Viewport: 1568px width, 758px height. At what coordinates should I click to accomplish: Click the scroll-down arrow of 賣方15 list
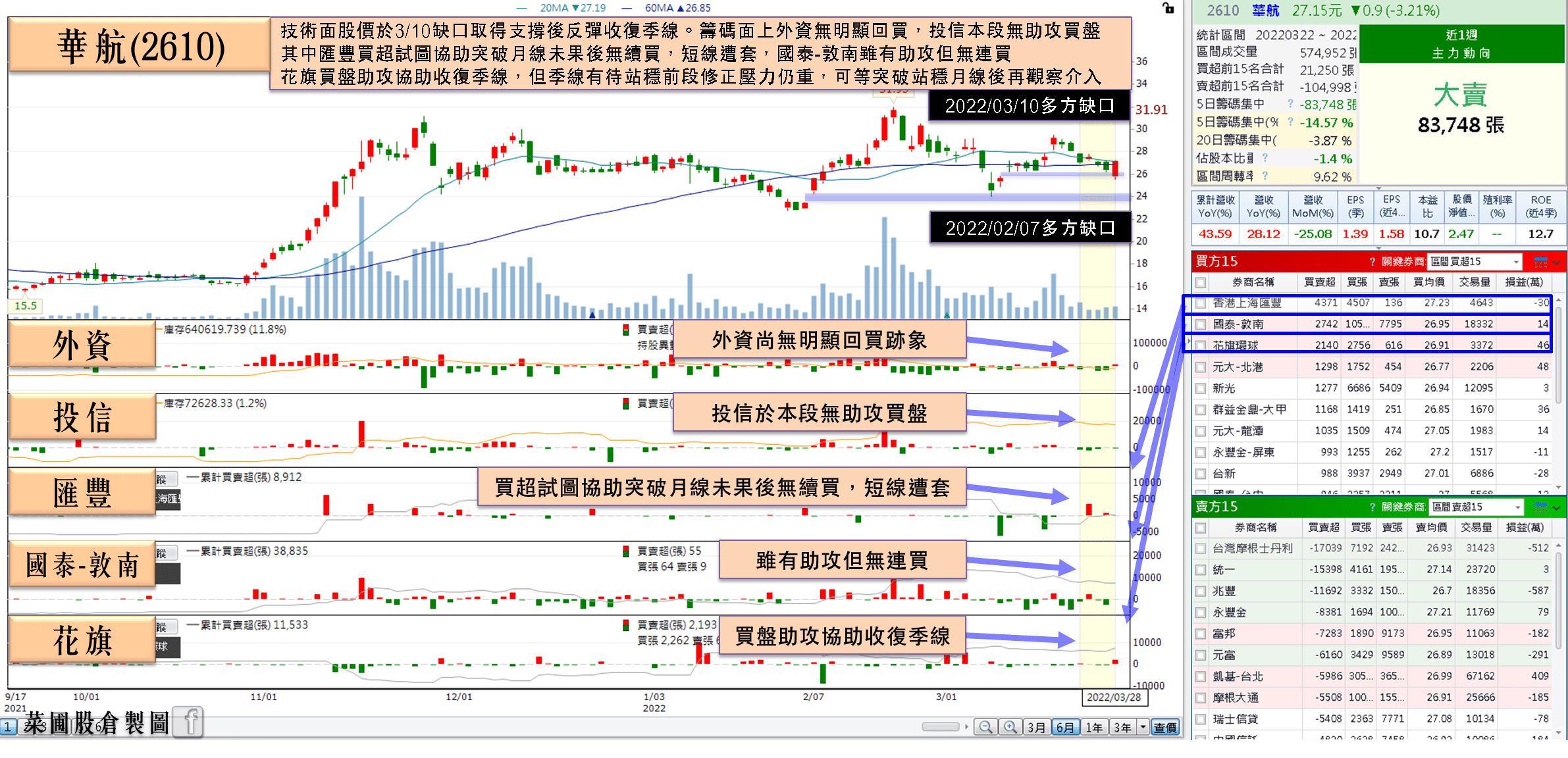tap(1558, 732)
